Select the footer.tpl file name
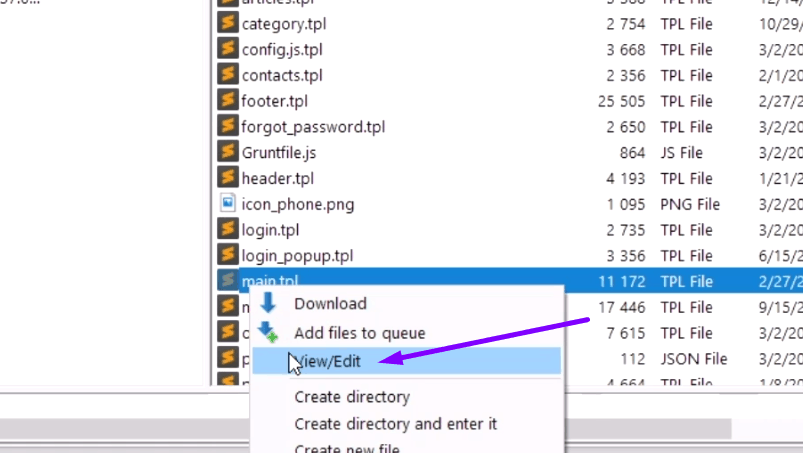803x453 pixels. click(x=274, y=101)
